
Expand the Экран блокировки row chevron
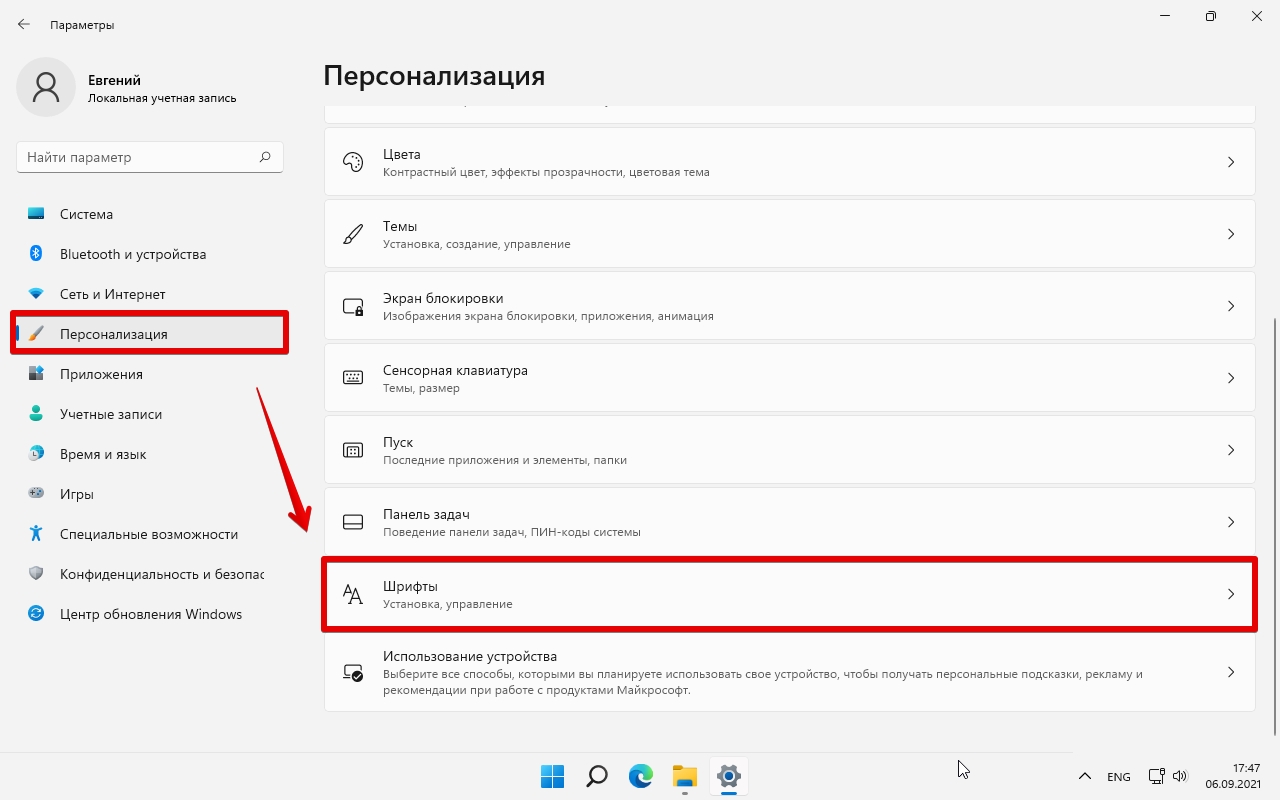pos(1231,306)
